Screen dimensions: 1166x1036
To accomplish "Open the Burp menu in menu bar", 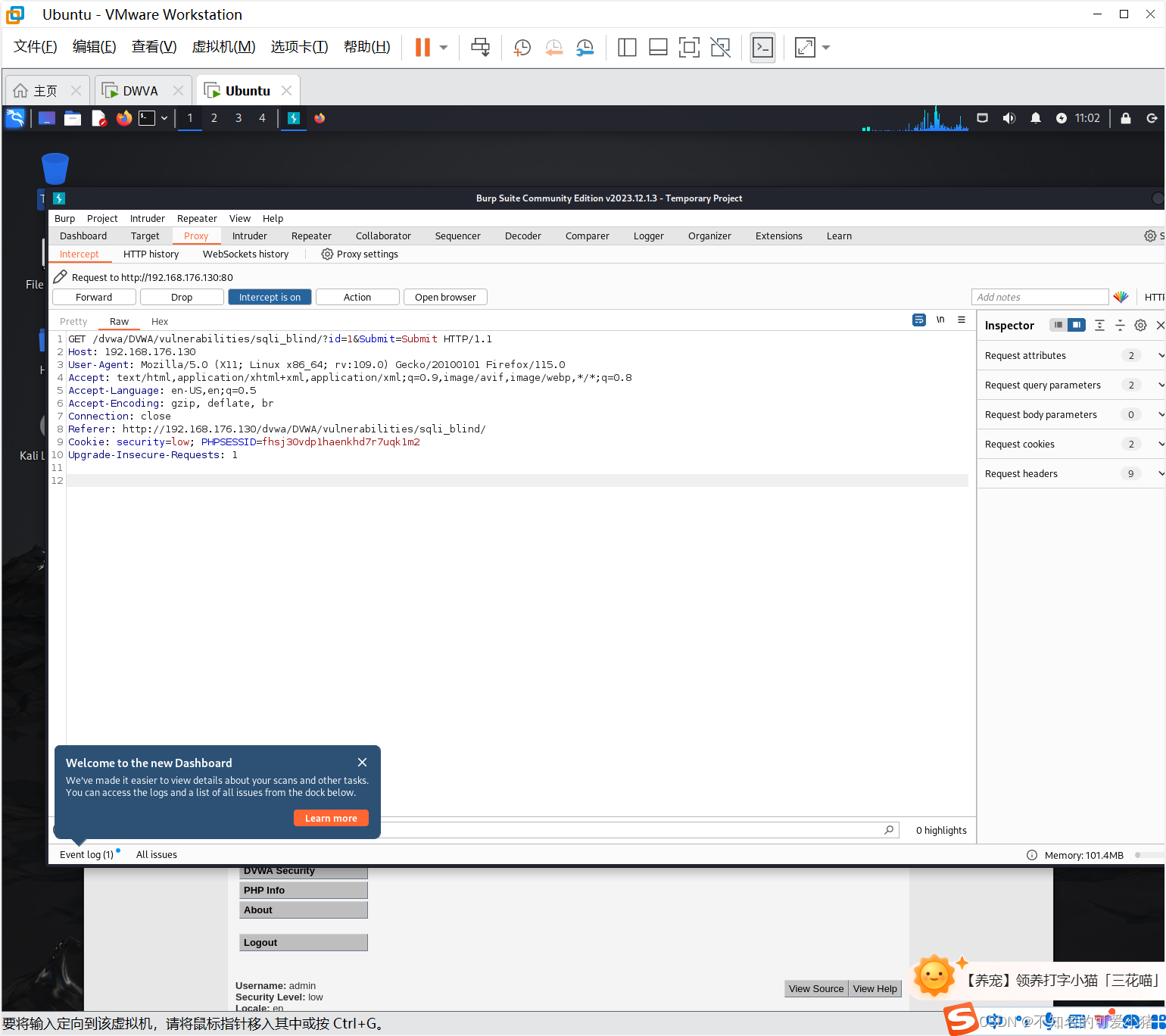I will 64,219.
